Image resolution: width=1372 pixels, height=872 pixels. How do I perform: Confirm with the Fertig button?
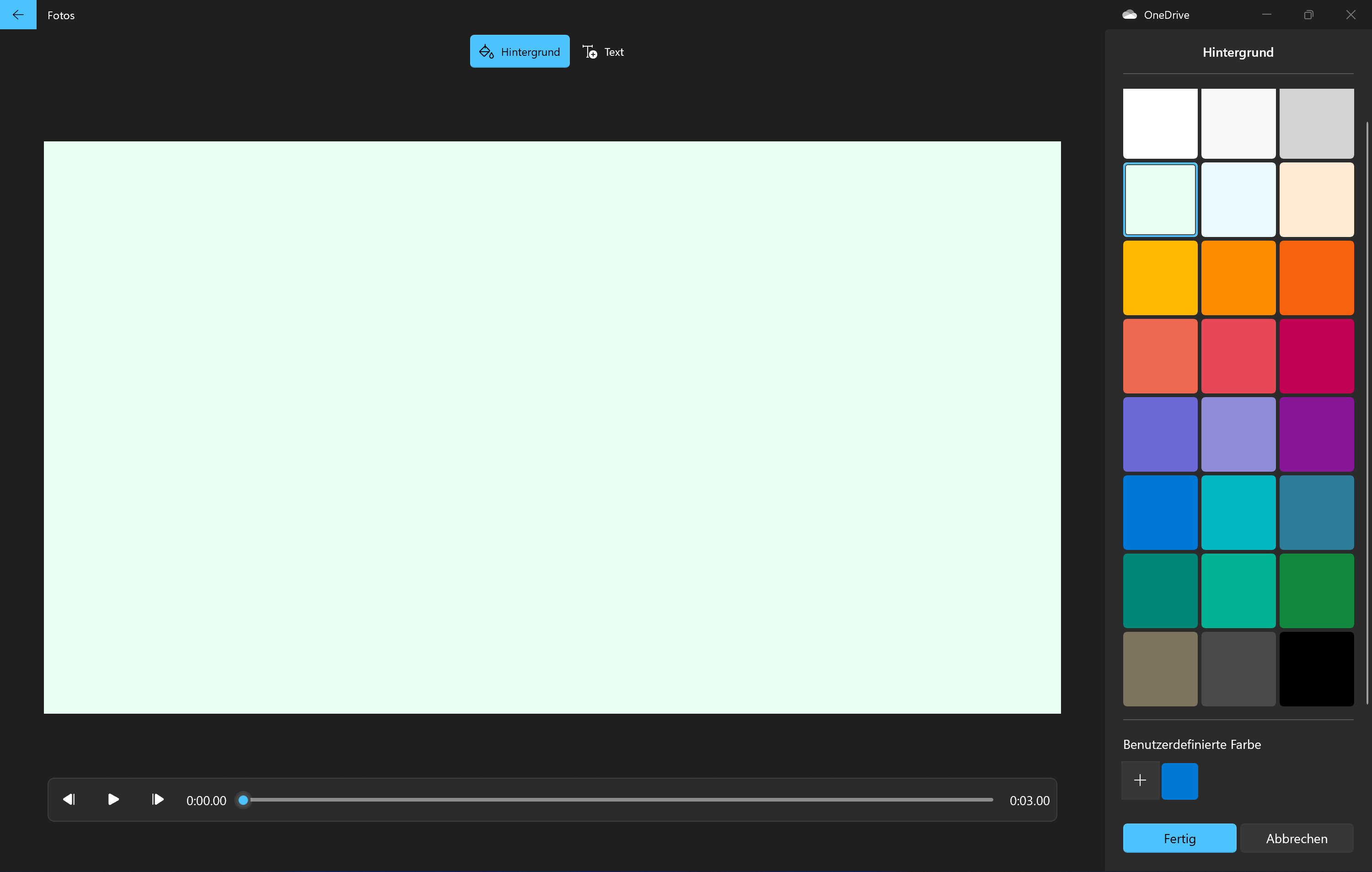point(1179,839)
